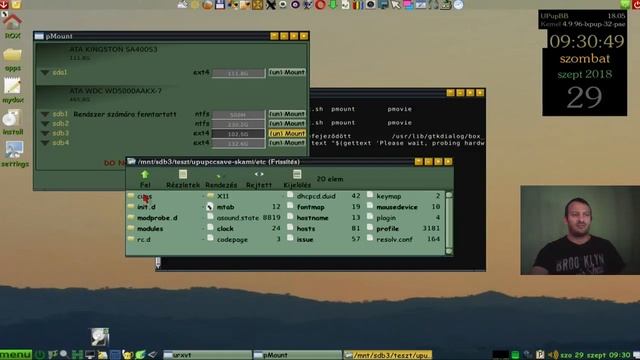Switch to the urxvt taskbar entry
Image resolution: width=640 pixels, height=360 pixels.
coord(207,355)
